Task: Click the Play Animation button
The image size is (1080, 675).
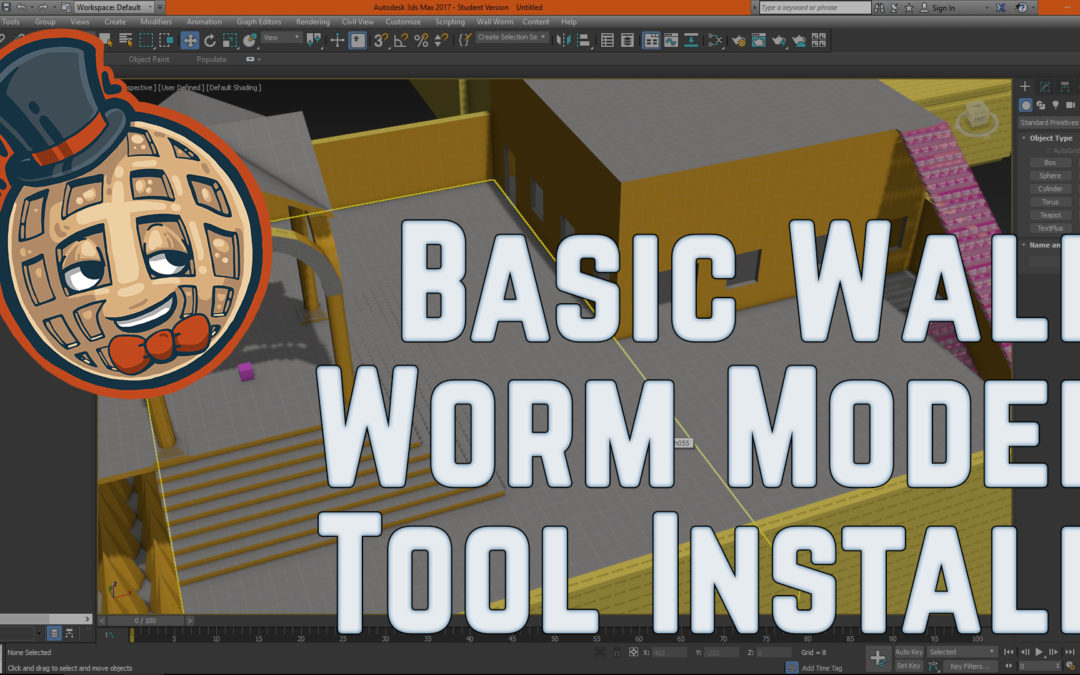Action: pos(1039,652)
